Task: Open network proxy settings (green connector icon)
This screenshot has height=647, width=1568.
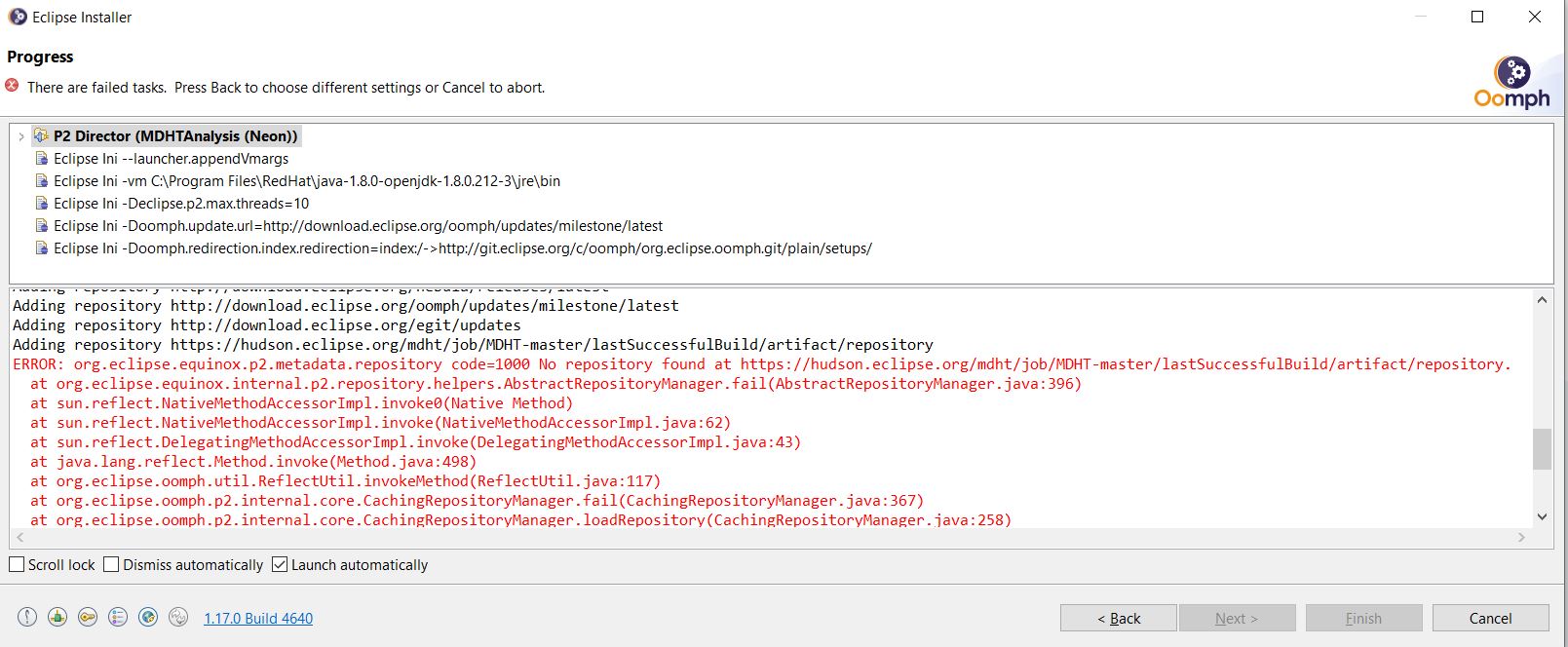Action: pos(57,617)
